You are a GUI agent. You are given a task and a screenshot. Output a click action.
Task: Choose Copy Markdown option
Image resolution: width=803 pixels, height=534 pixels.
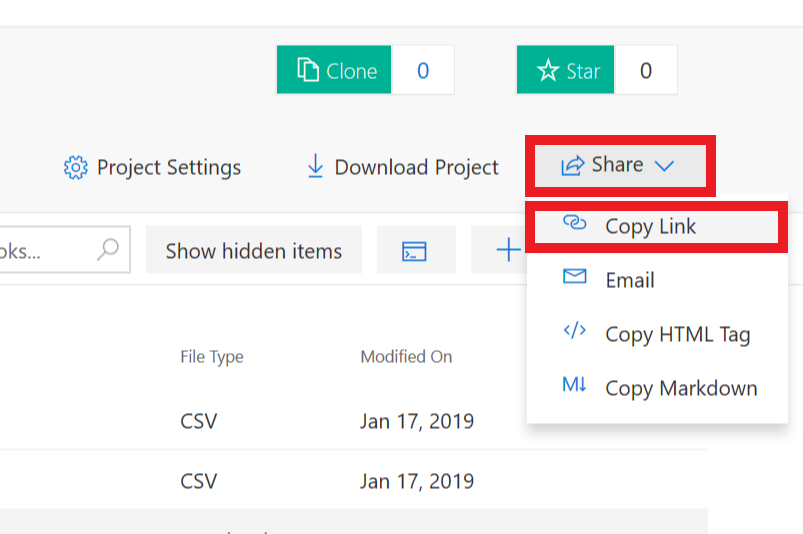657,388
